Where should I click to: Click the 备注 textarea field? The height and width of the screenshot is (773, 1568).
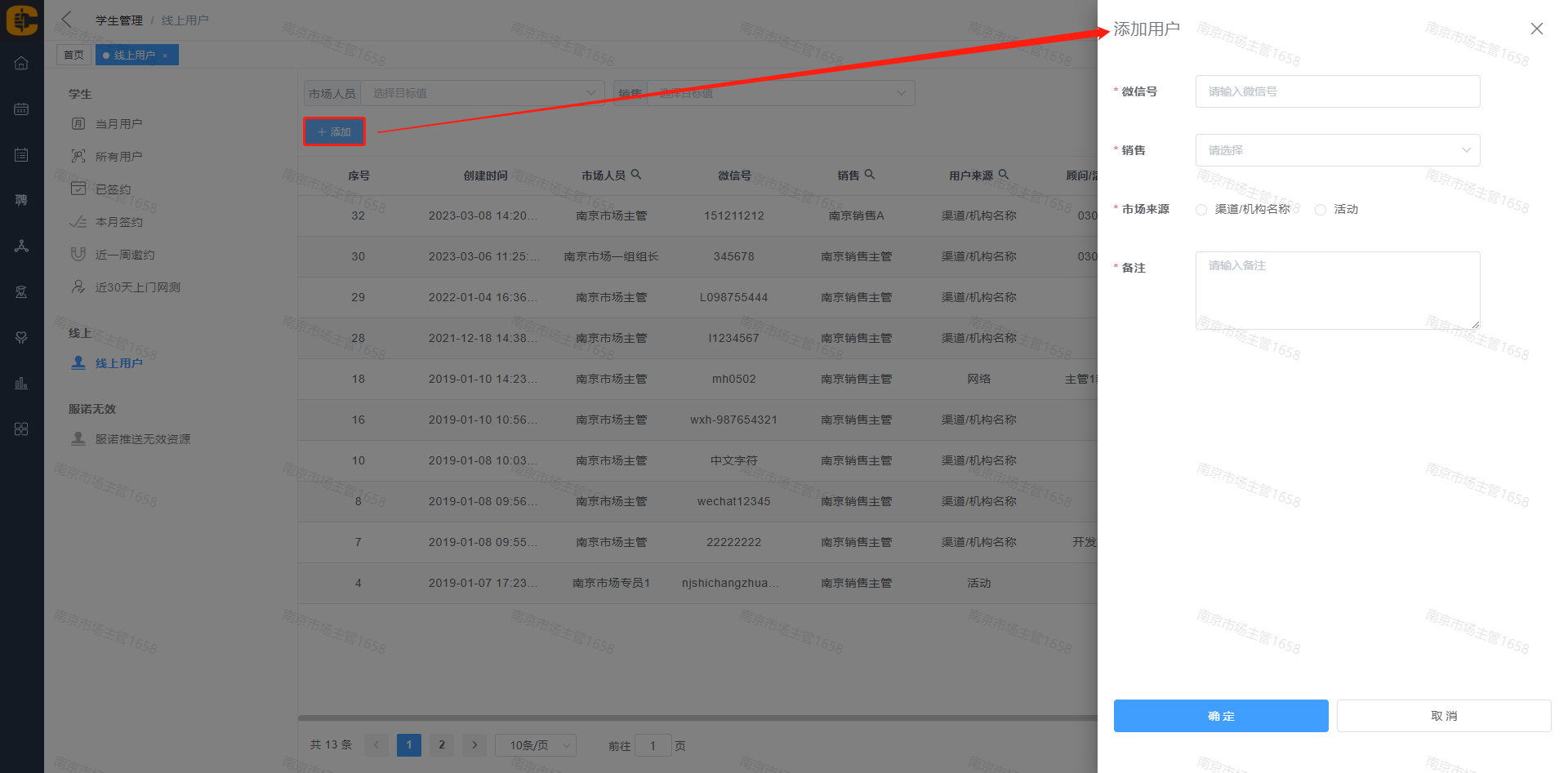1337,290
